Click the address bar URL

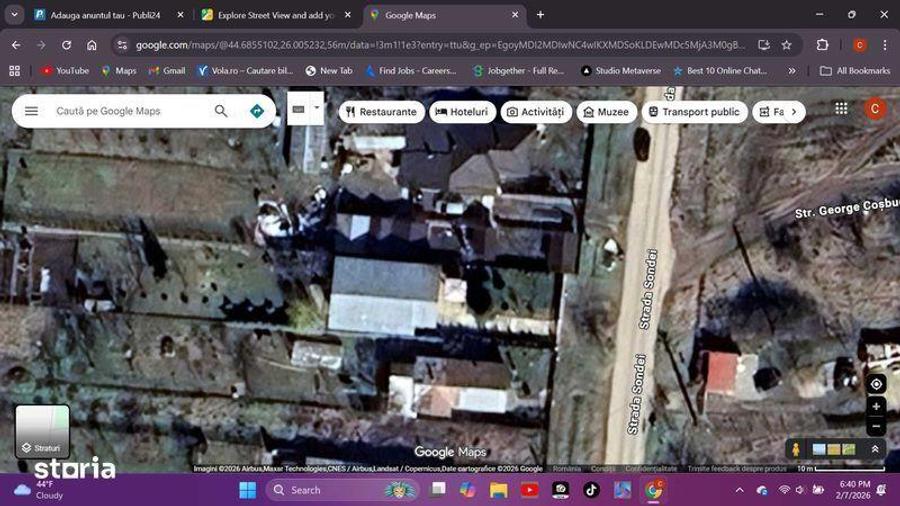(x=441, y=45)
